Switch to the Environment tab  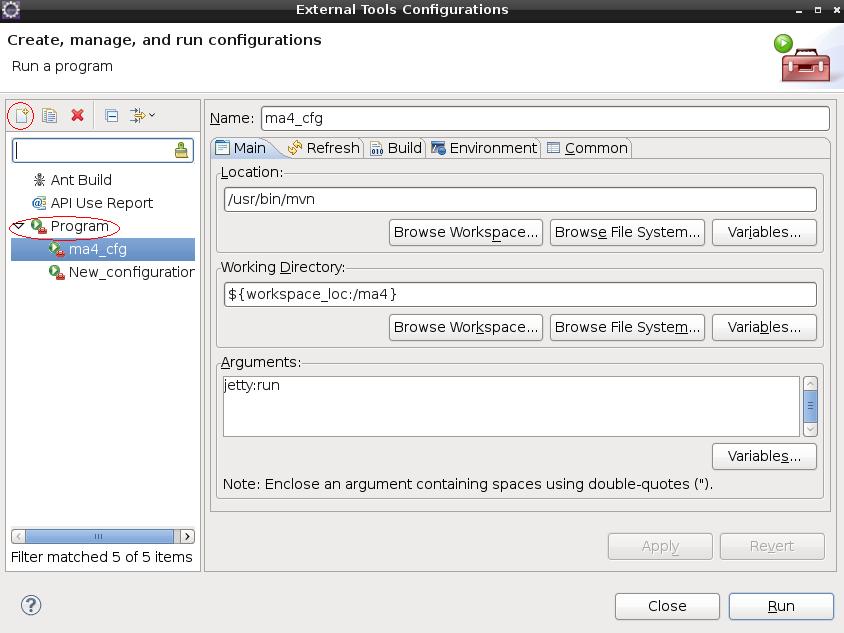(x=484, y=148)
